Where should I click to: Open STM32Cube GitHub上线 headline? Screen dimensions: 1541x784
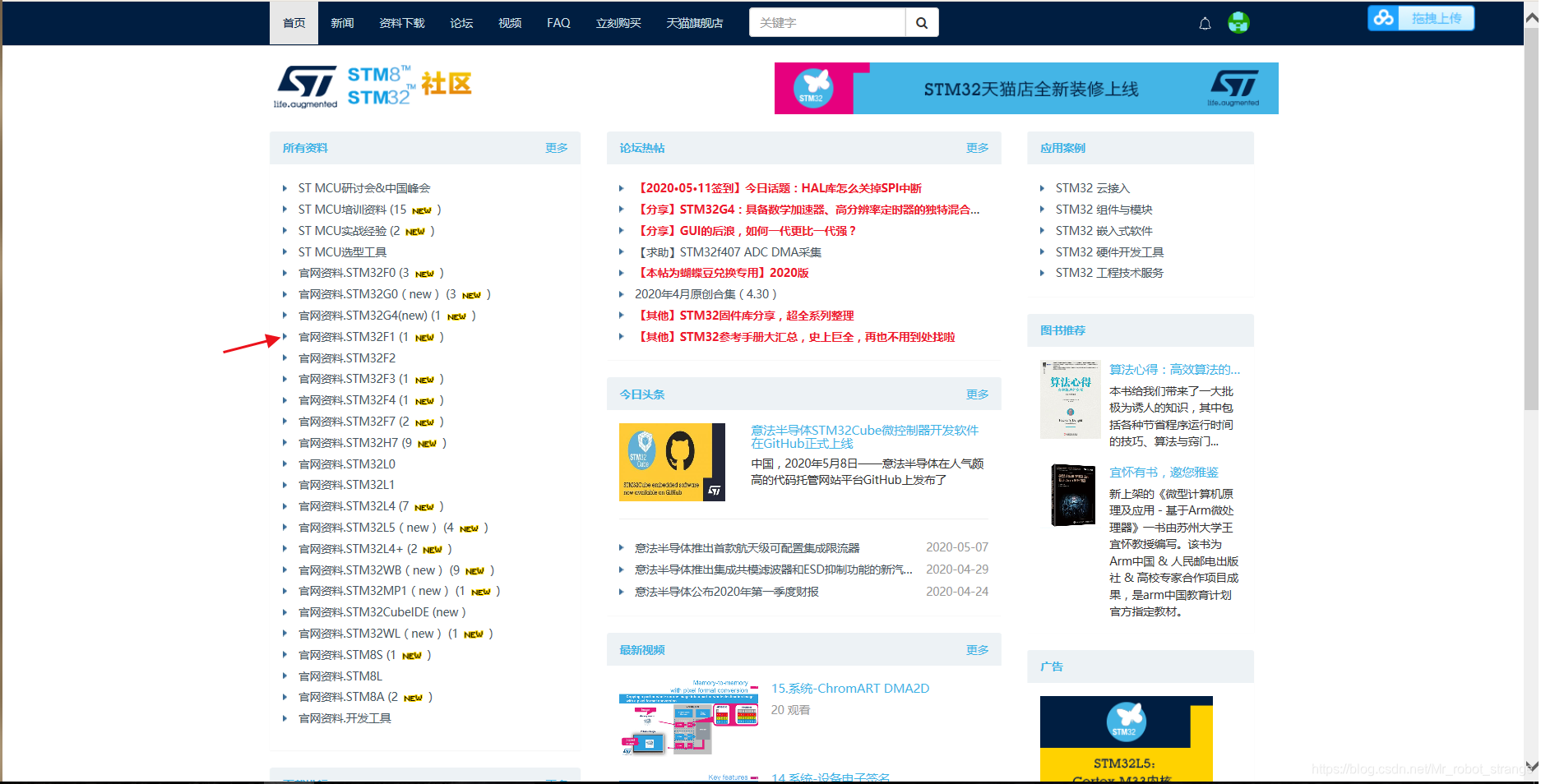click(x=865, y=436)
